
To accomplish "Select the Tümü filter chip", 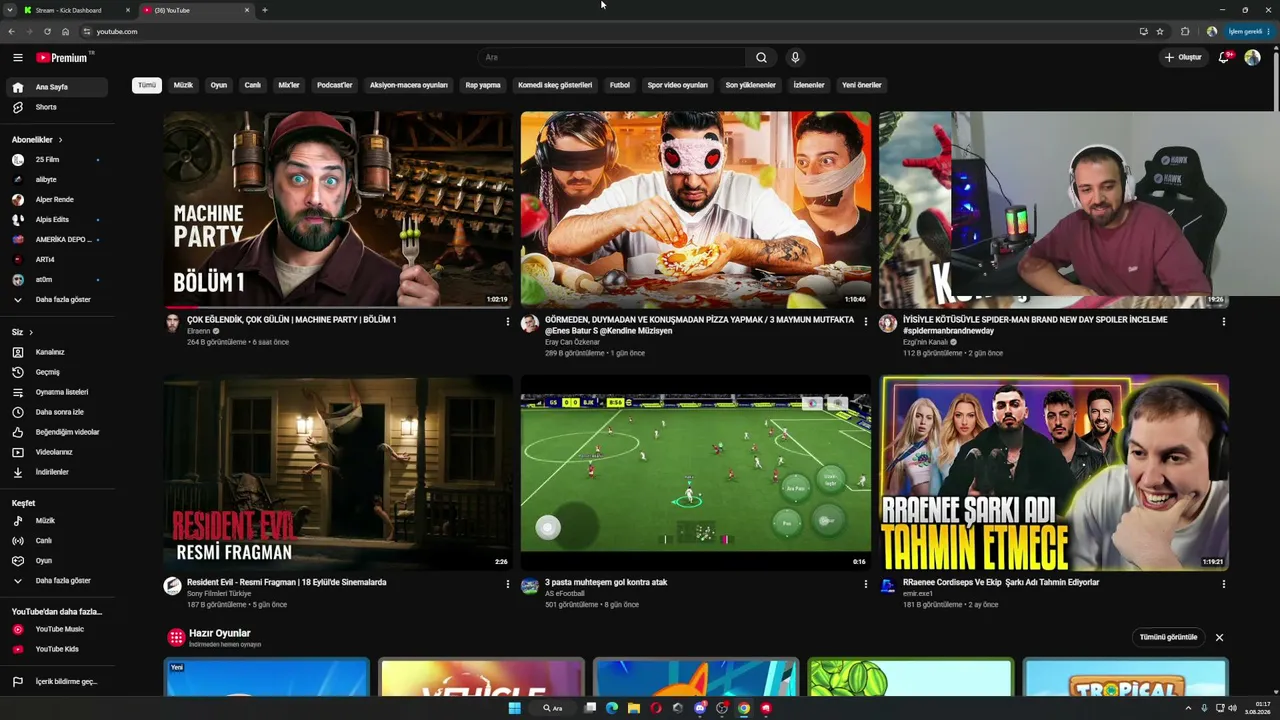I will 147,85.
